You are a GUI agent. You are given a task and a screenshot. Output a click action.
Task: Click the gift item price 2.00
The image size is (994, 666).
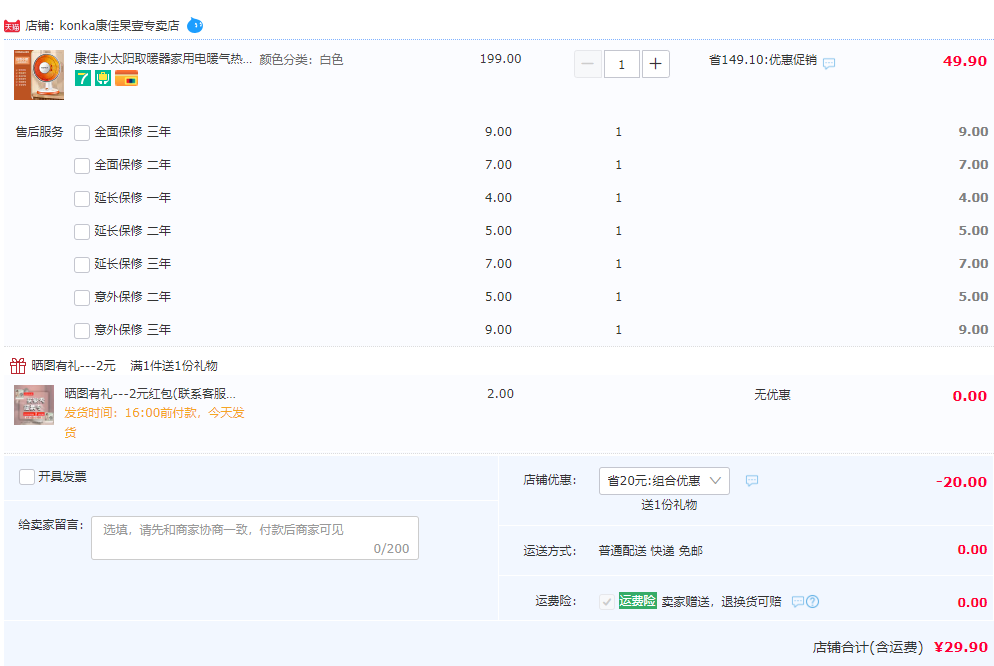click(x=500, y=394)
